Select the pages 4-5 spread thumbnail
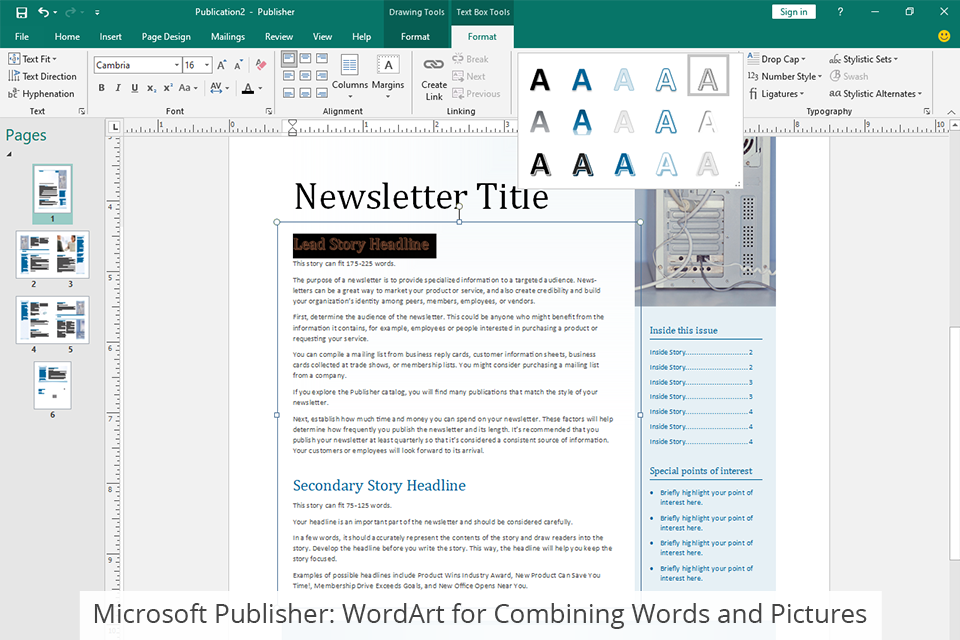The image size is (960, 640). (x=53, y=320)
